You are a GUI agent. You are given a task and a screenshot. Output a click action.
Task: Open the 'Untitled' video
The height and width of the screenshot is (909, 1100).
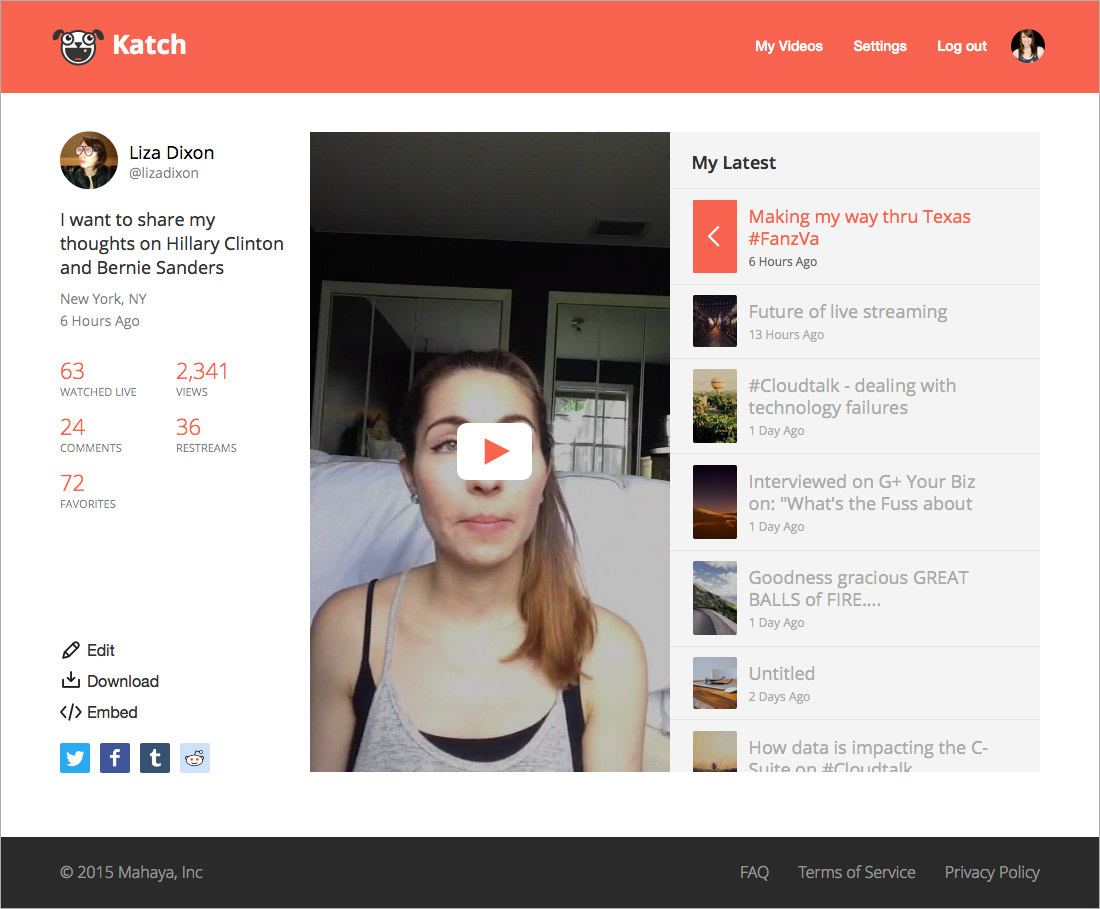click(x=782, y=673)
